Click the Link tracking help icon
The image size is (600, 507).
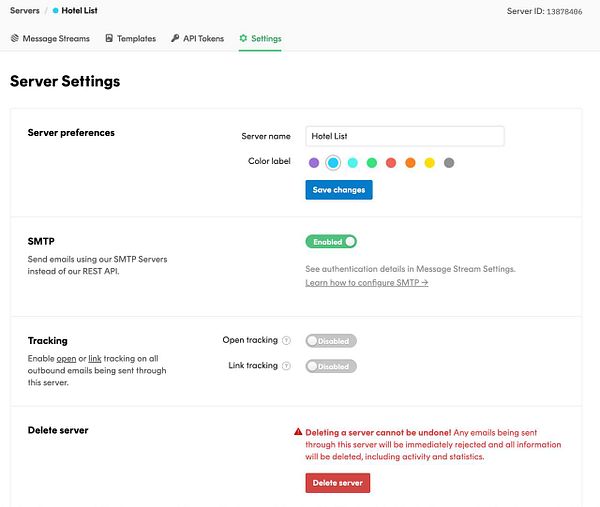(x=287, y=366)
